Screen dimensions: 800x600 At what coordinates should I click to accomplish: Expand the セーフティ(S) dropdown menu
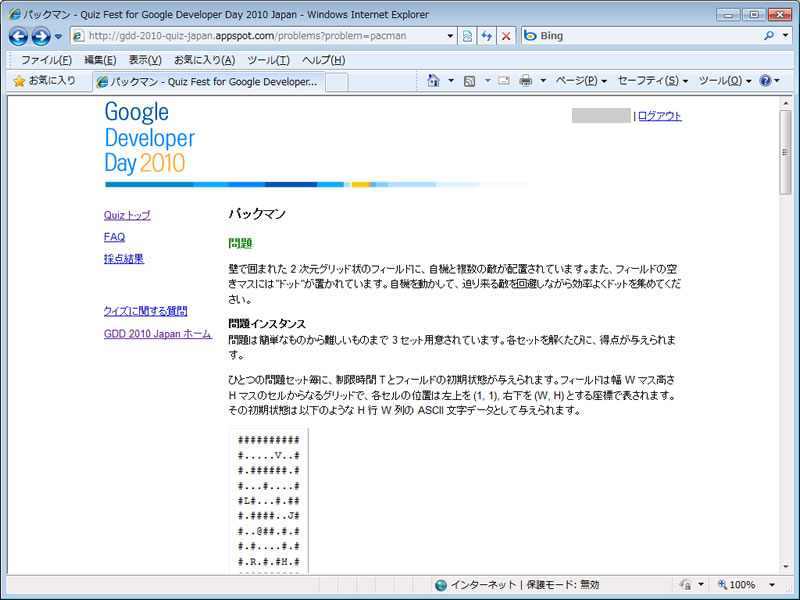[652, 81]
